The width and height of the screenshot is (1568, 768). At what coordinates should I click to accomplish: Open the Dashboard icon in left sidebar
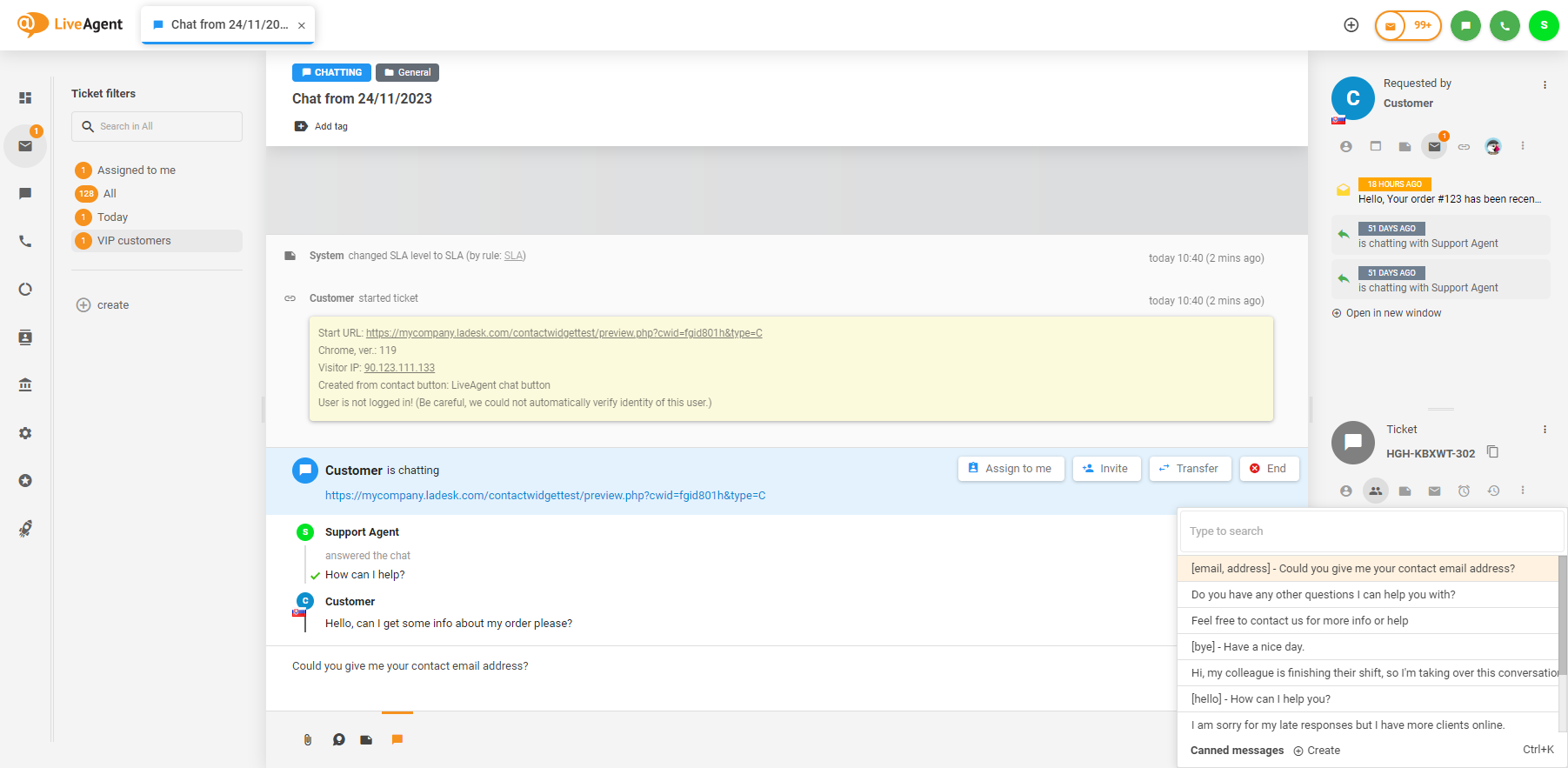pyautogui.click(x=25, y=98)
